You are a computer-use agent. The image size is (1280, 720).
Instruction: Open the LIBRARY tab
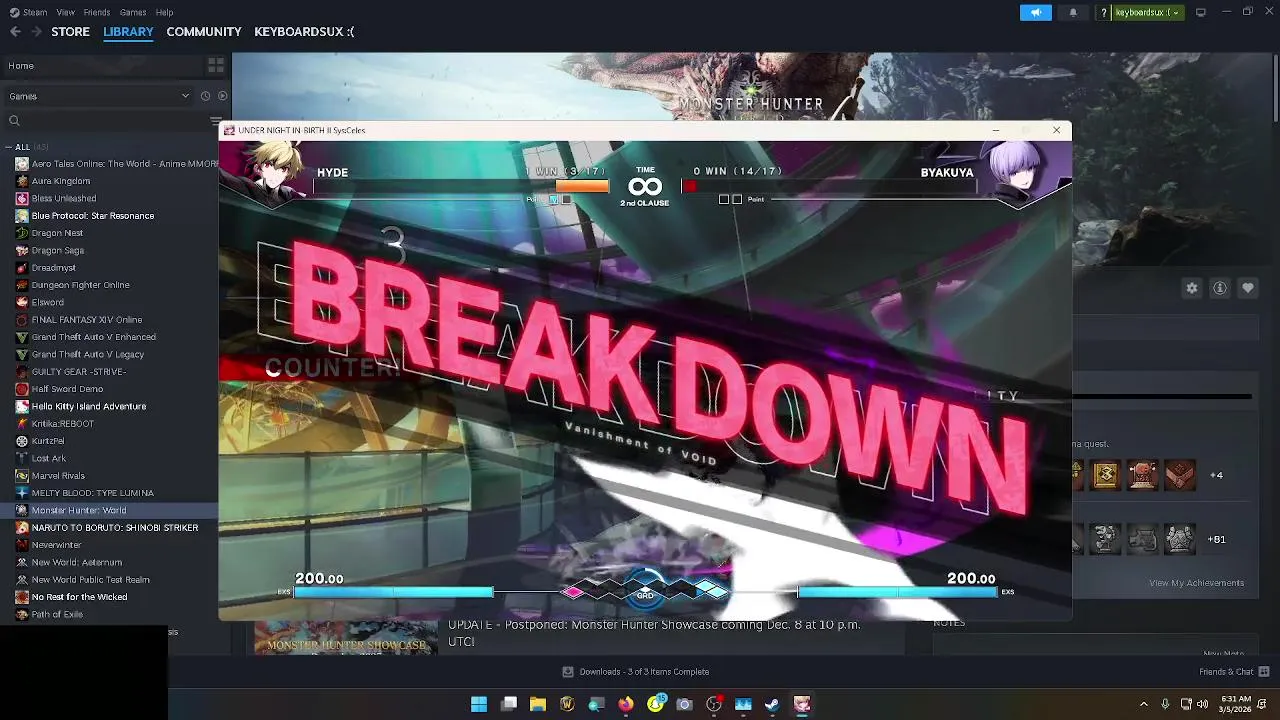tap(128, 32)
